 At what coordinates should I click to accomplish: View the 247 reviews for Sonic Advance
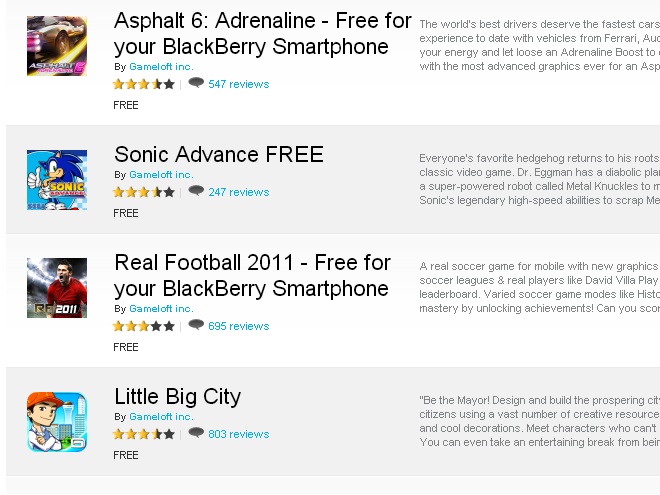tap(238, 192)
